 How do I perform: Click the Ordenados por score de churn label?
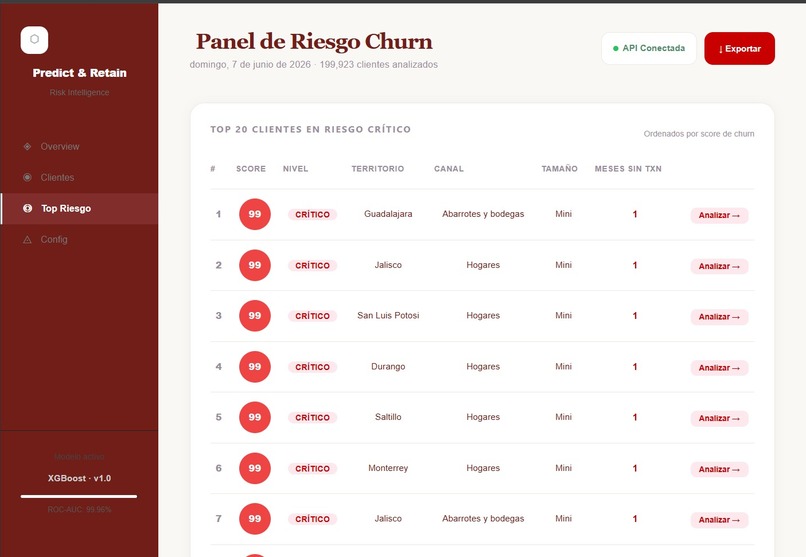pos(699,134)
